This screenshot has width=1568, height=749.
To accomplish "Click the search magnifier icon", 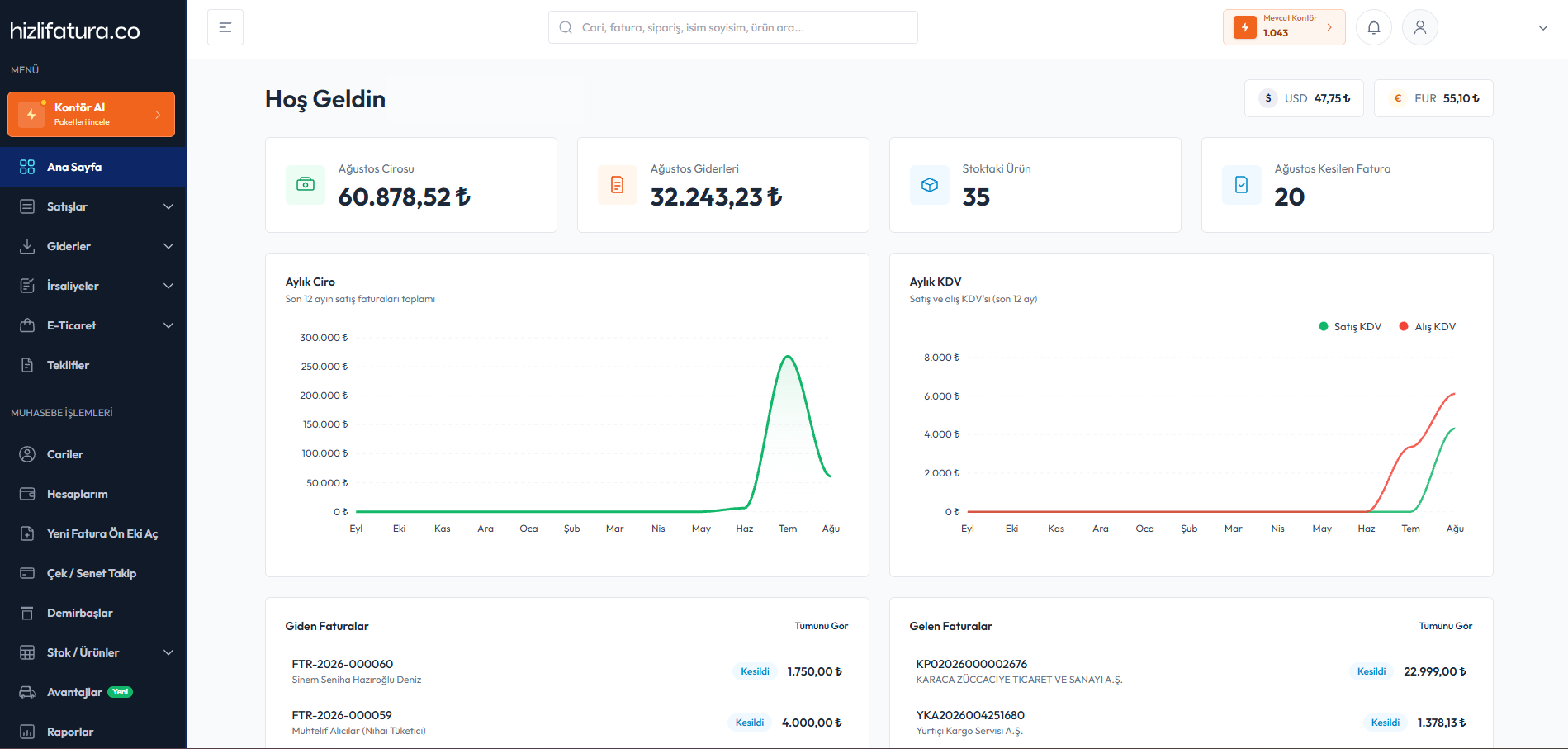I will (566, 27).
